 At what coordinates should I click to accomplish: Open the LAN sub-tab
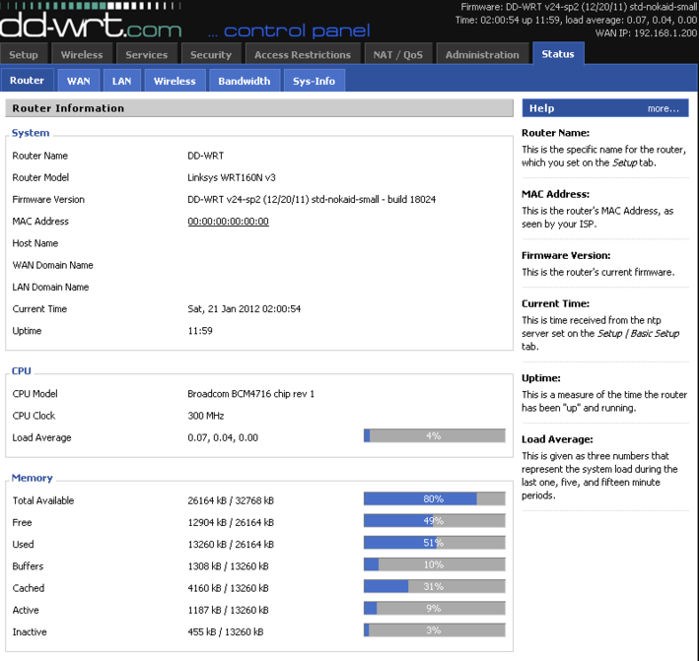[122, 81]
